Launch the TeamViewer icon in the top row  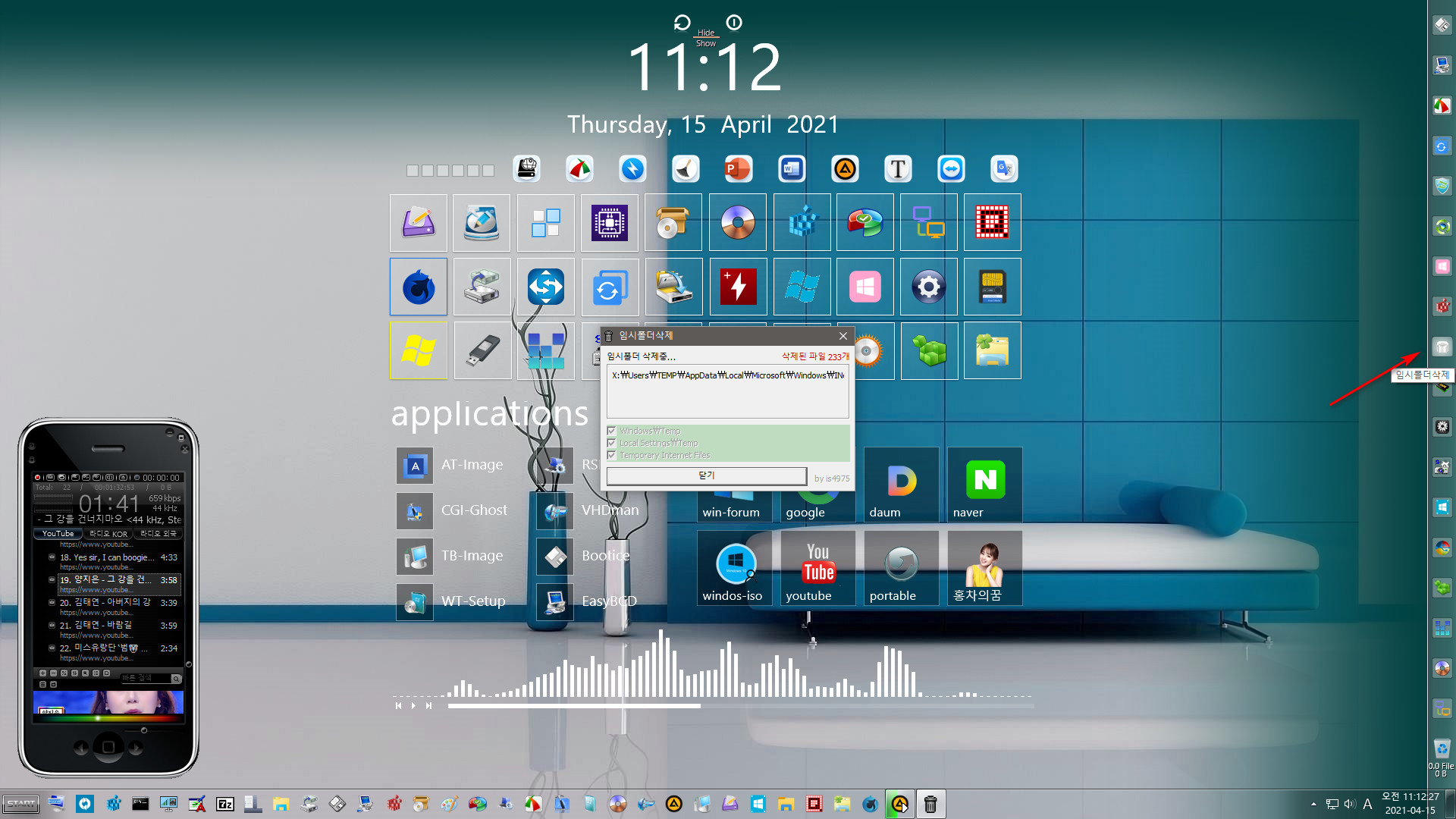[951, 169]
